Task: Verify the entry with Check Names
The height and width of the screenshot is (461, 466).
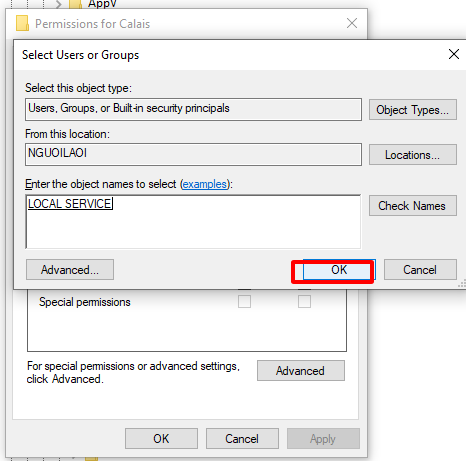Action: coord(413,206)
